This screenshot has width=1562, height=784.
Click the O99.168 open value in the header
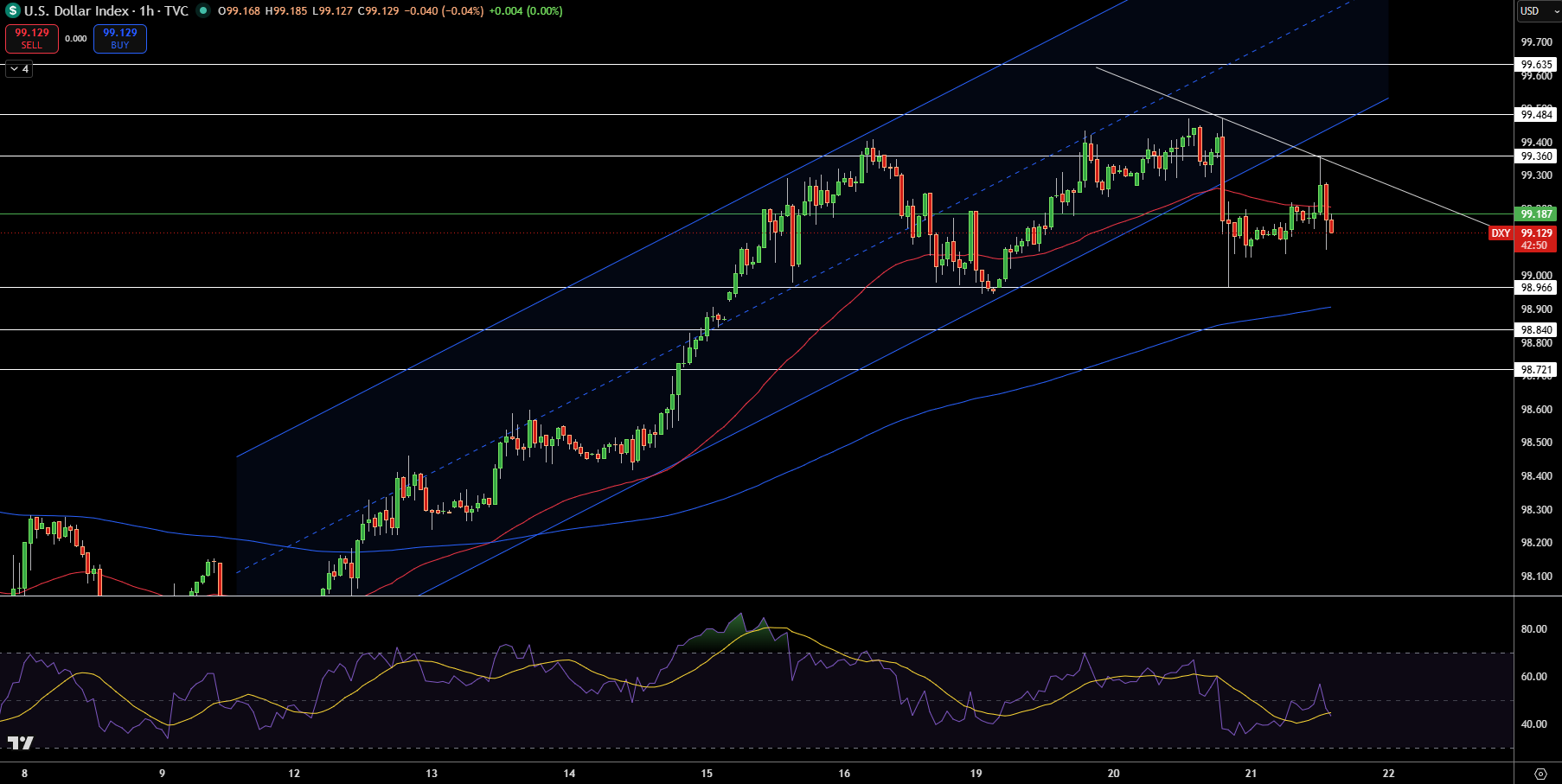pos(239,11)
